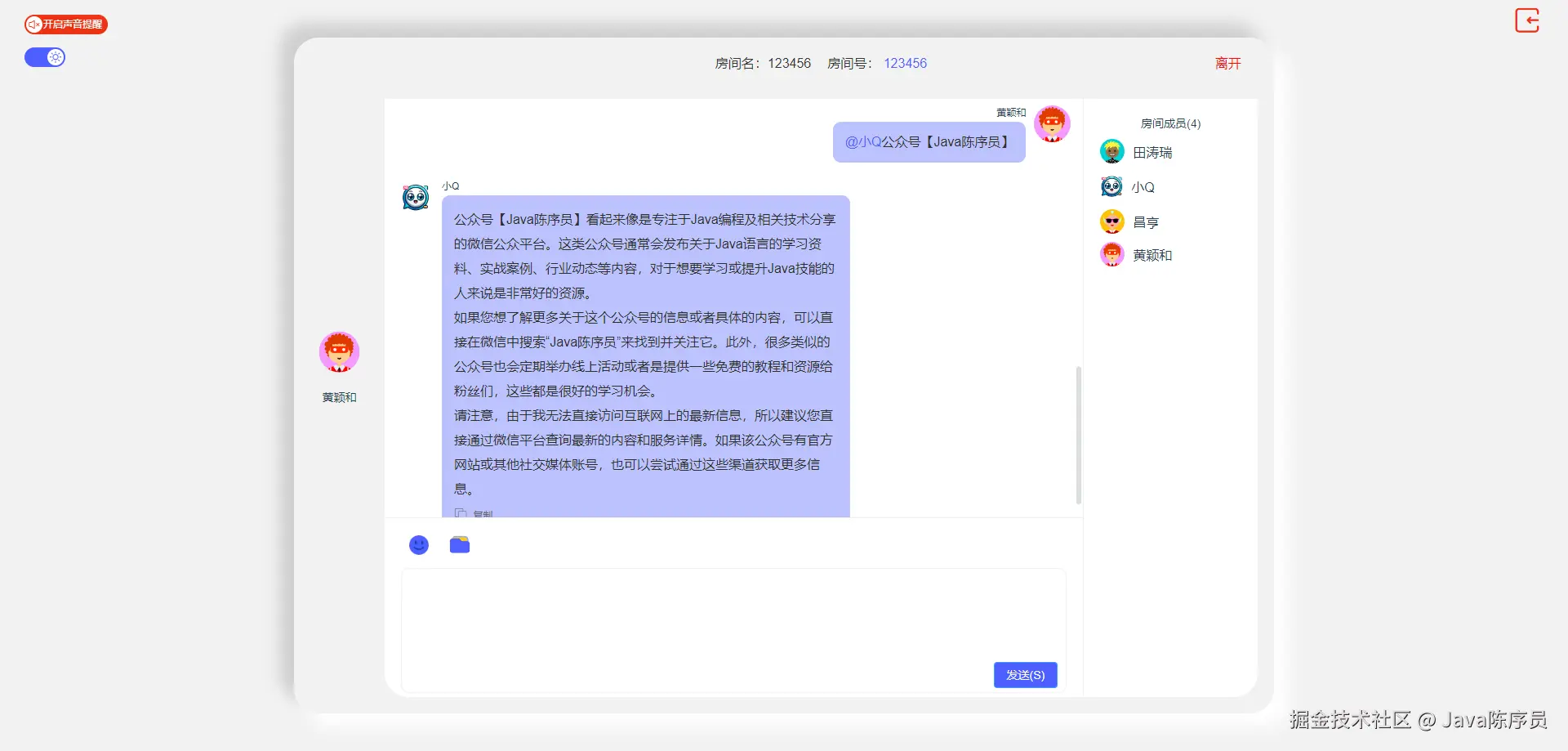Click the large user profile avatar on left
Image resolution: width=1568 pixels, height=751 pixels.
[339, 352]
